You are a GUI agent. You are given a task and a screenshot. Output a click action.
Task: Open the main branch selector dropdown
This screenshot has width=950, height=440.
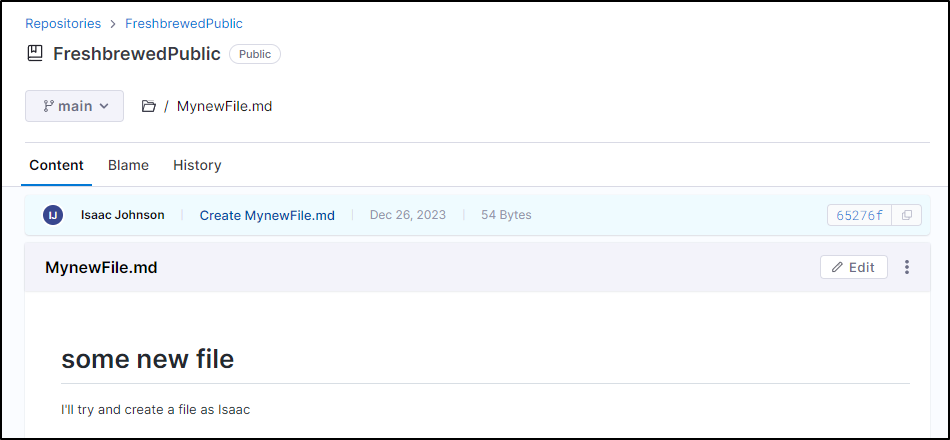(75, 106)
